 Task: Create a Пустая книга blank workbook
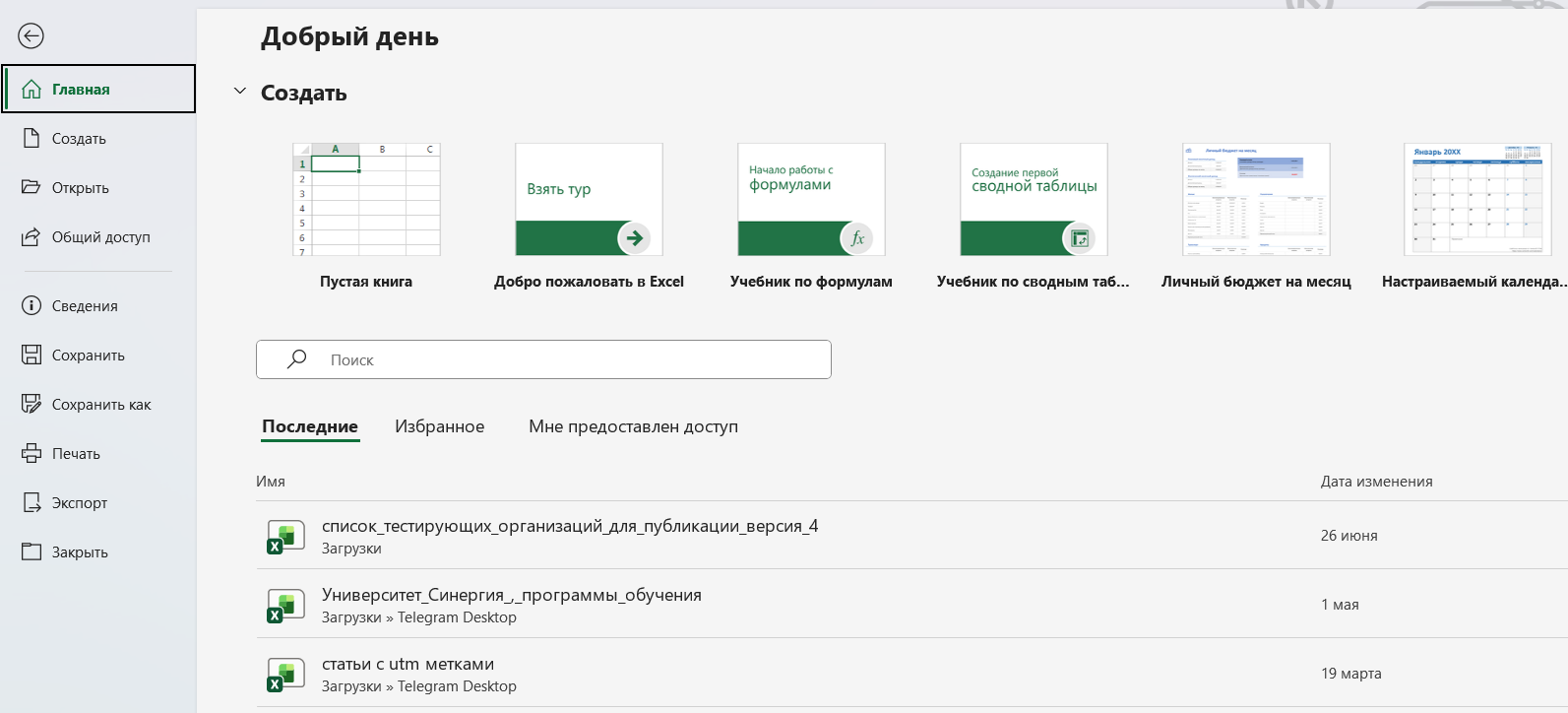(x=366, y=216)
